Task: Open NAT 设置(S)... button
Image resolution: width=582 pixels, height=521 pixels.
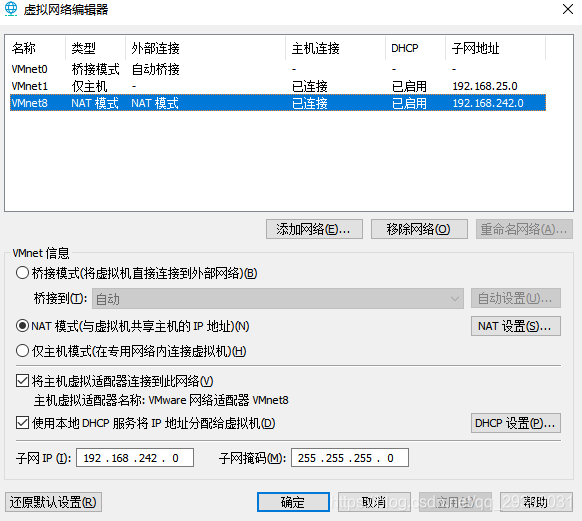Action: pos(516,326)
